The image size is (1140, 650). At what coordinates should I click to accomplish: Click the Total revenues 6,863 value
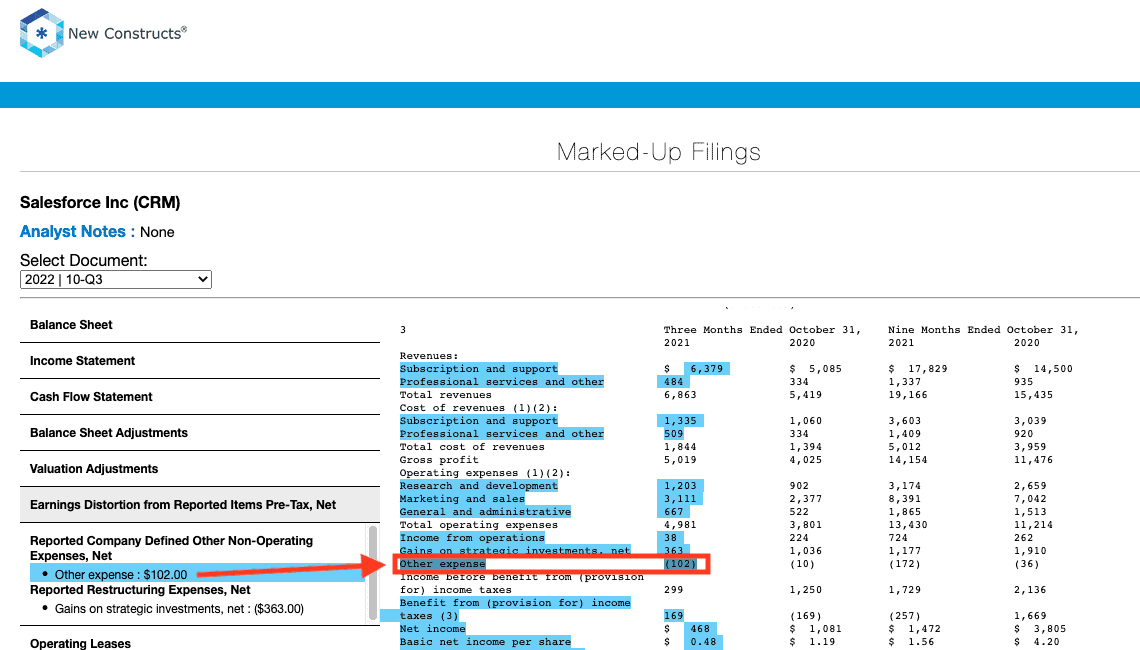coord(680,395)
